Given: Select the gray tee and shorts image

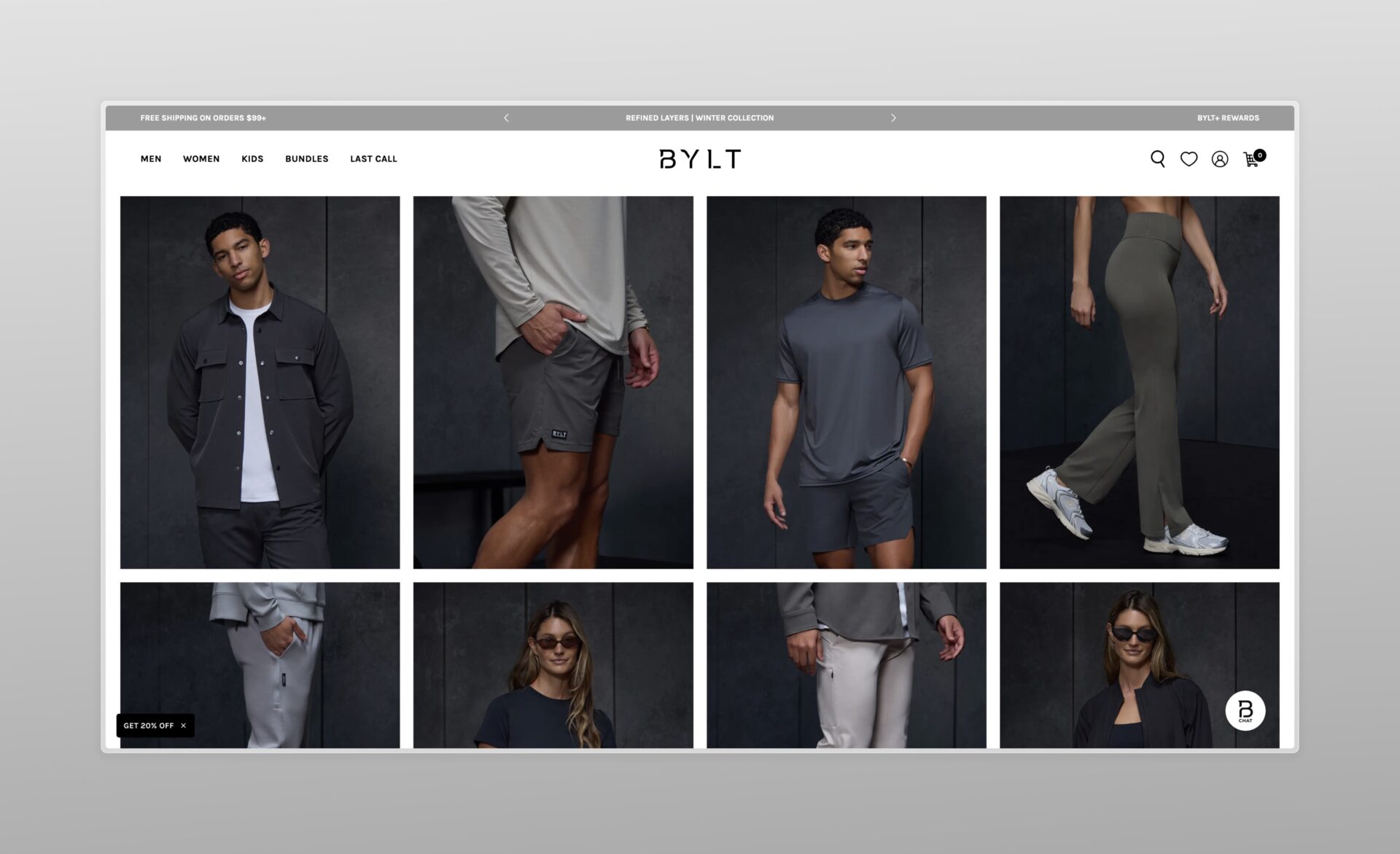Looking at the screenshot, I should pyautogui.click(x=846, y=382).
